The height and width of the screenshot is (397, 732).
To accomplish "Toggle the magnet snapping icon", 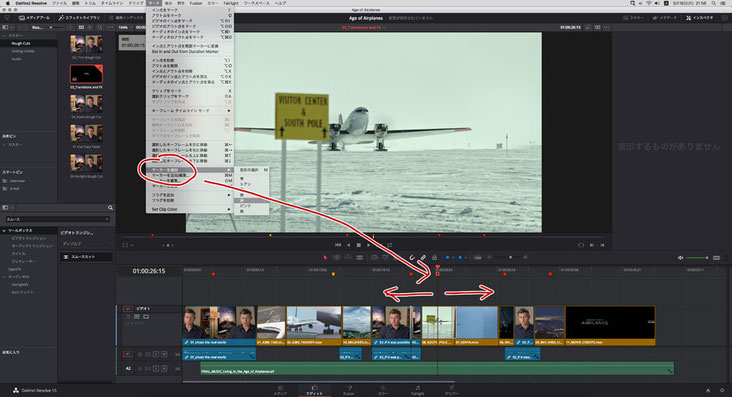I will click(x=412, y=257).
